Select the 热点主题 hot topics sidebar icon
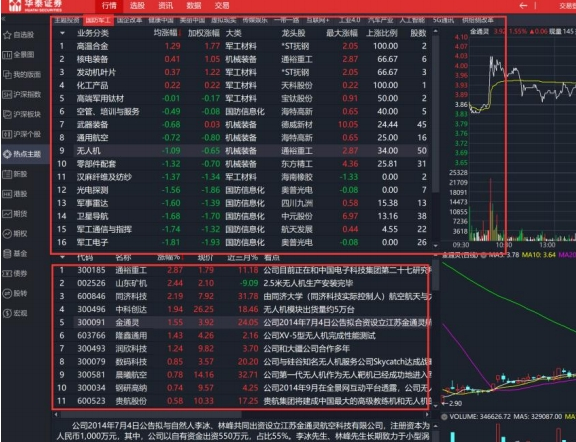 point(7,154)
